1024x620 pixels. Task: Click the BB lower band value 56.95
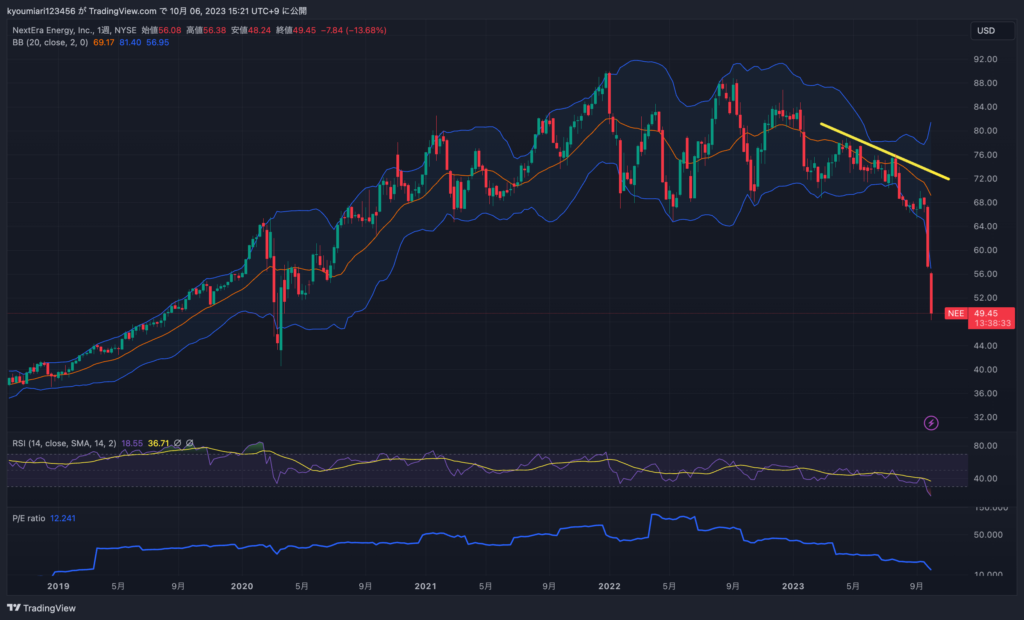(x=157, y=42)
